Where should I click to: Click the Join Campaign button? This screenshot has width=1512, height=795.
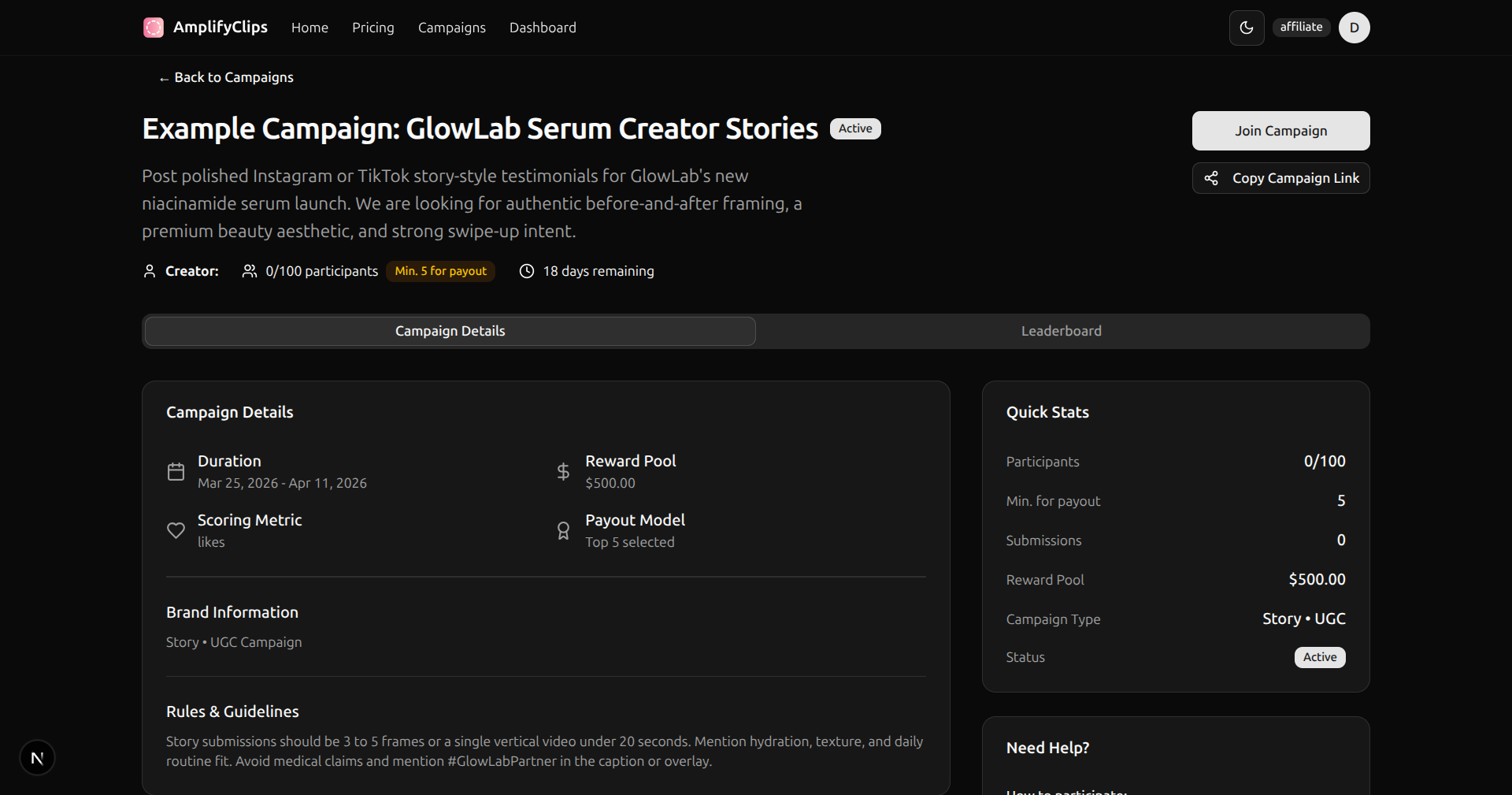pyautogui.click(x=1280, y=131)
